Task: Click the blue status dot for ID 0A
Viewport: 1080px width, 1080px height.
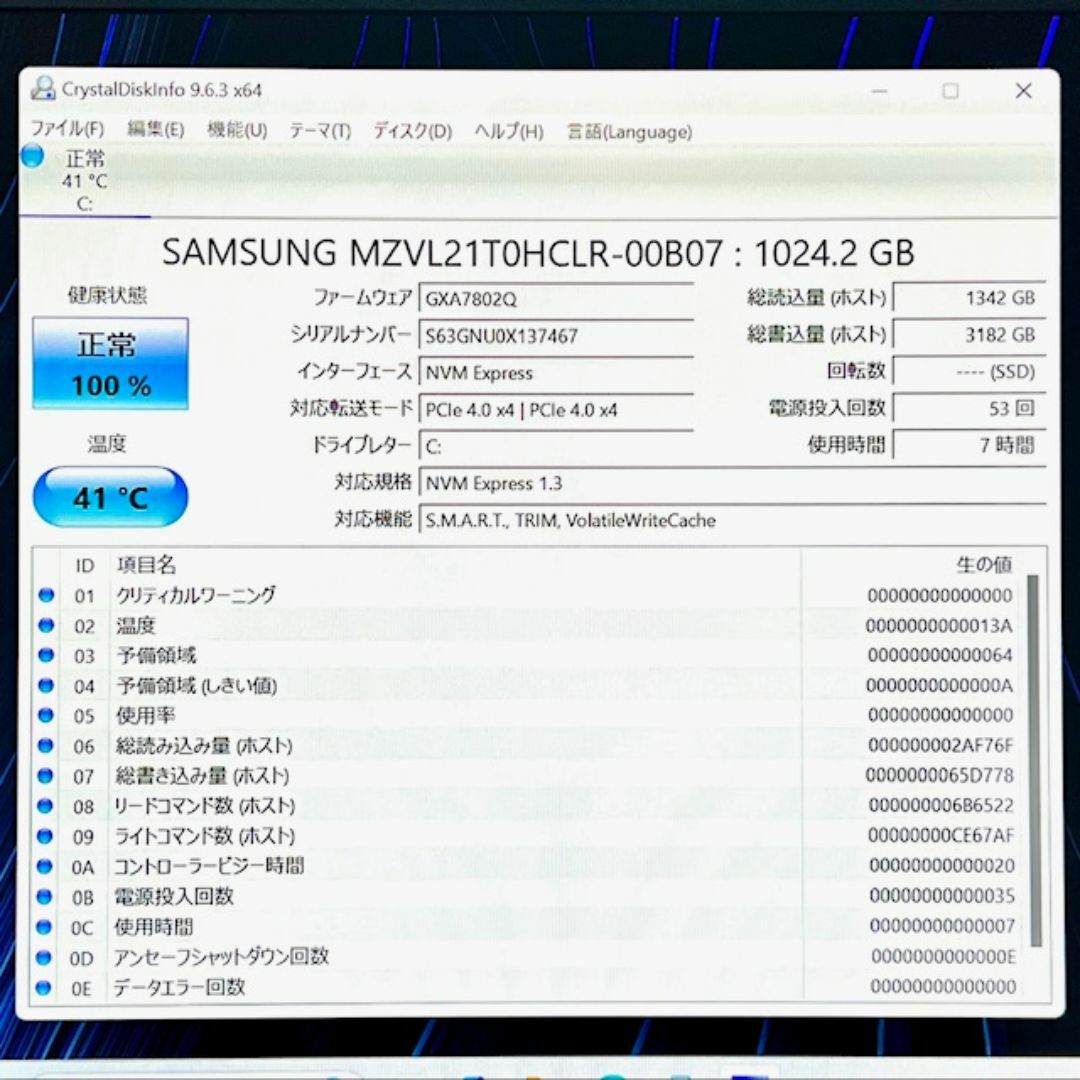Action: 44,866
